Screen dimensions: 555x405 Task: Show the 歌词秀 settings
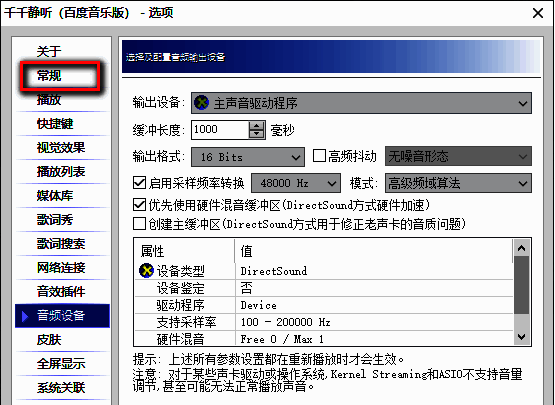55,220
